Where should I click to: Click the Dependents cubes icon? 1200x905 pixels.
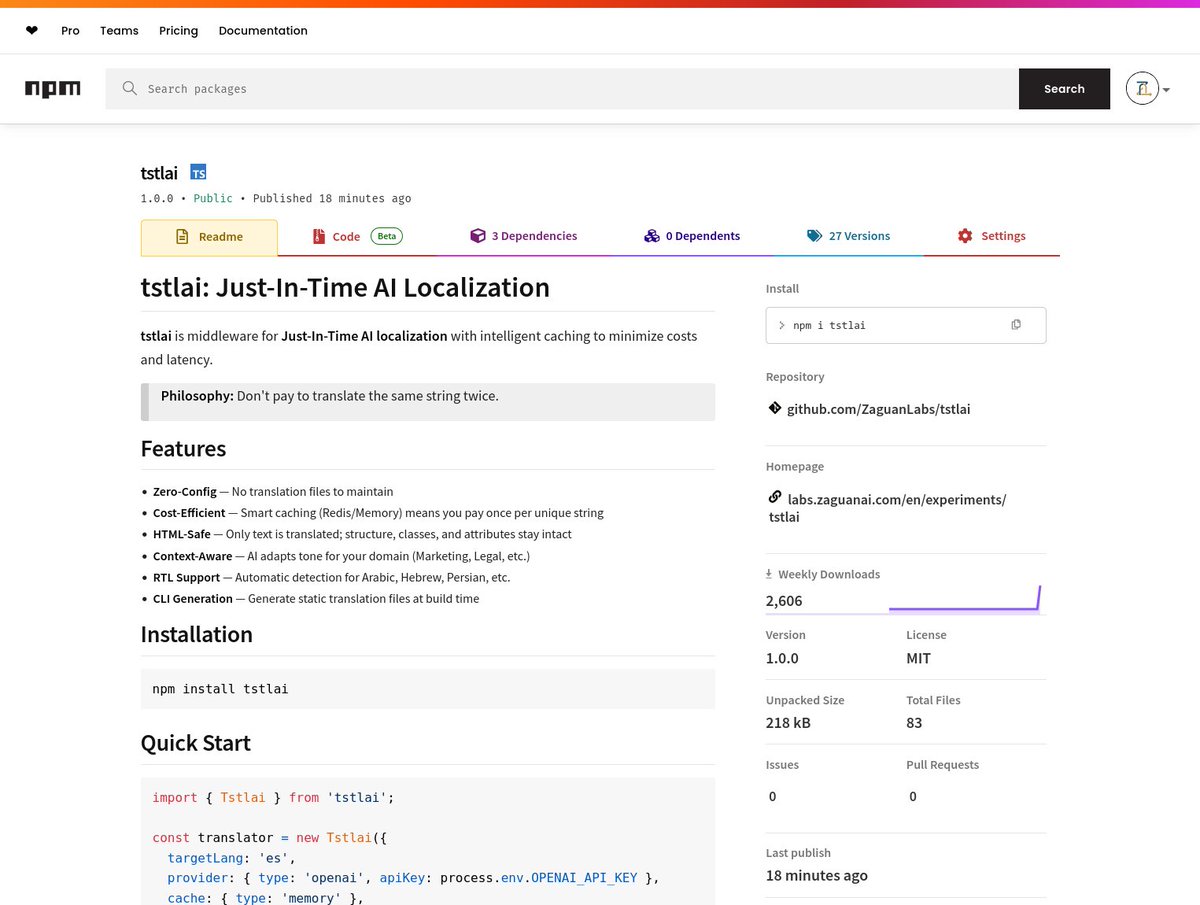pos(652,236)
